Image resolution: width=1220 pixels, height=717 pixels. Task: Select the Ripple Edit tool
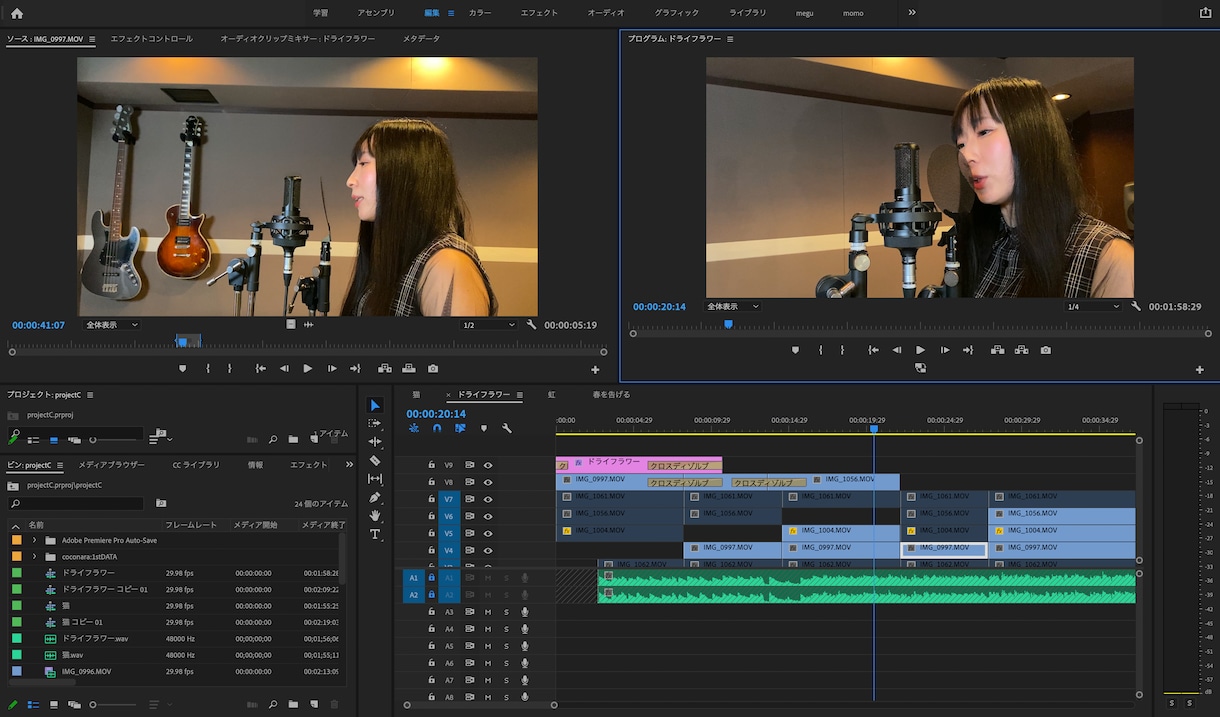(x=375, y=441)
